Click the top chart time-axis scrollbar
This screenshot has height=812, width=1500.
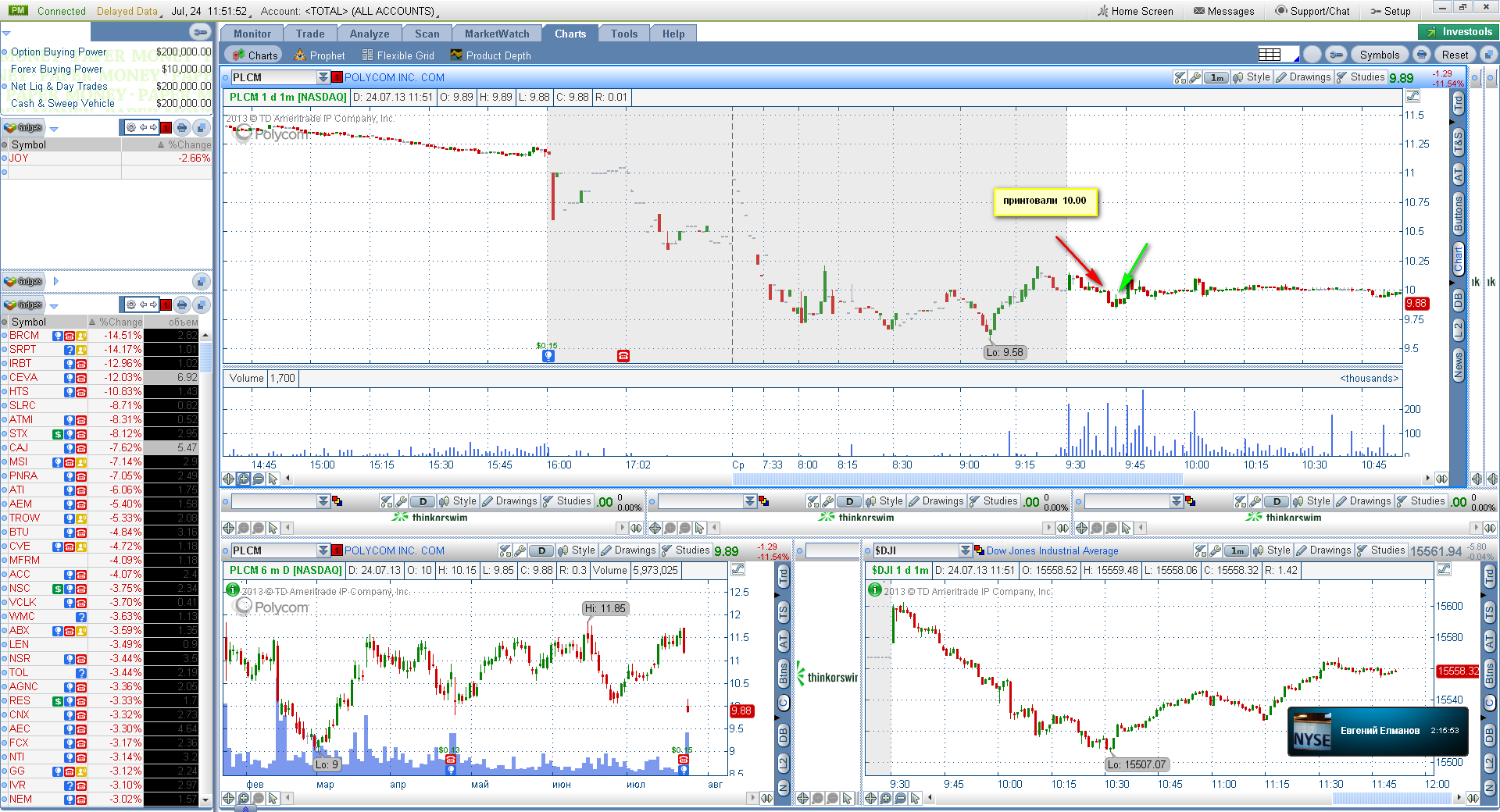[957, 478]
